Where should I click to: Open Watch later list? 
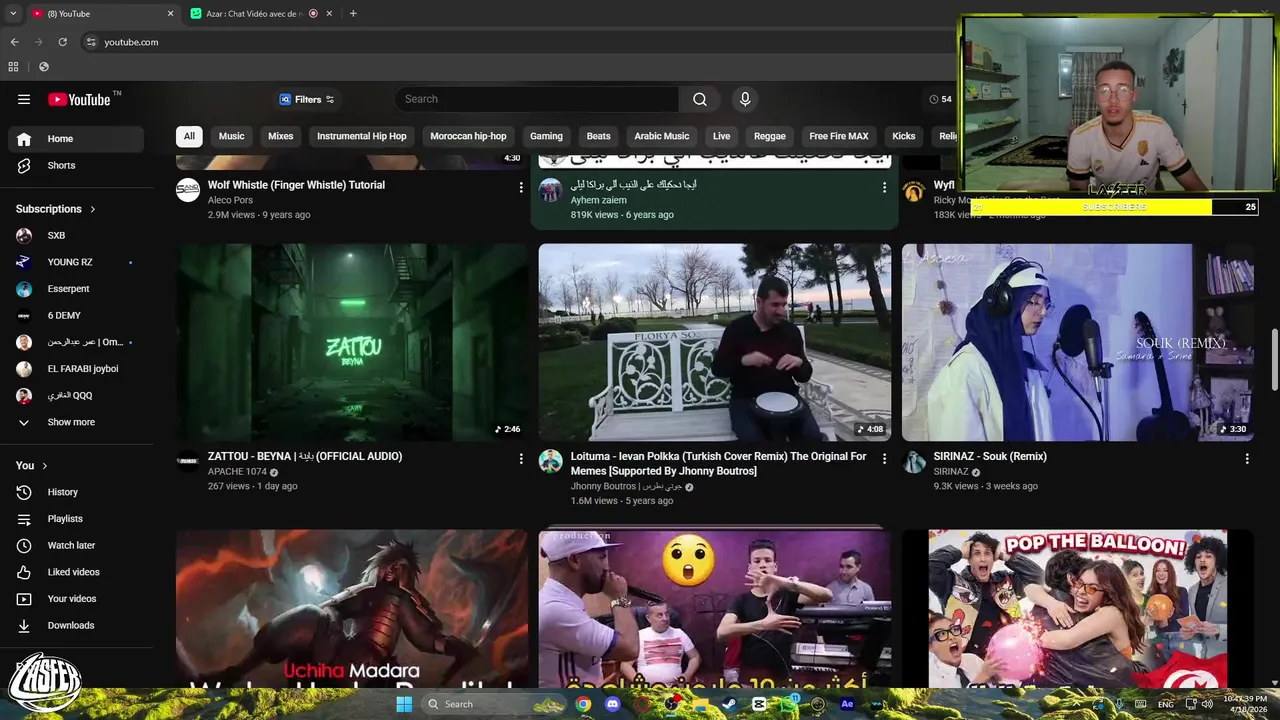pyautogui.click(x=76, y=545)
